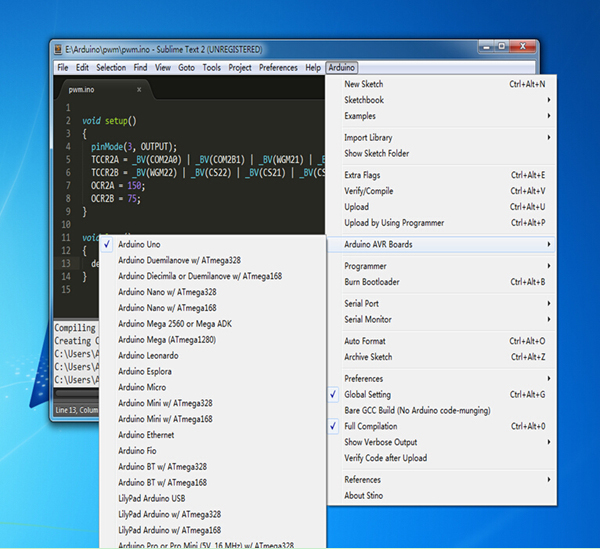Open the View menu
This screenshot has width=600, height=549.
click(163, 68)
